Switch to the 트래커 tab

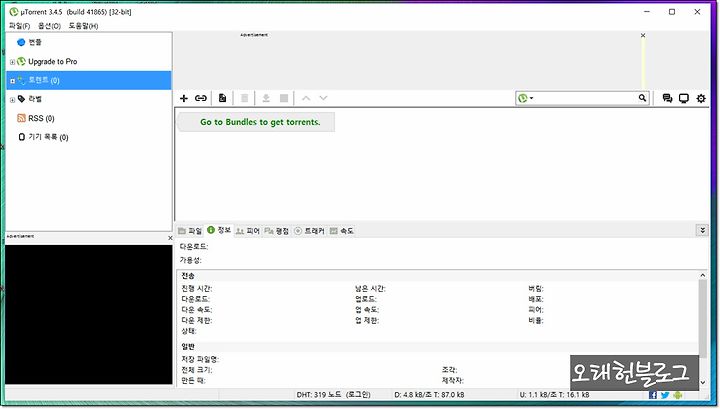309,231
